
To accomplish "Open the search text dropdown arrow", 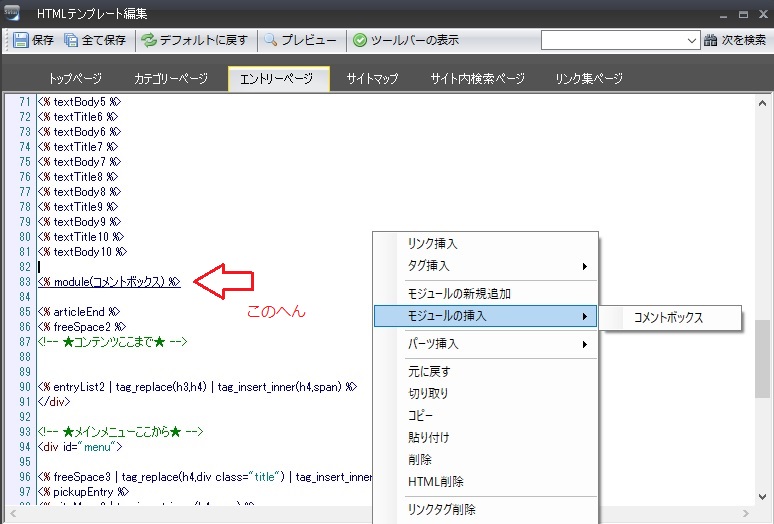I will pos(693,41).
